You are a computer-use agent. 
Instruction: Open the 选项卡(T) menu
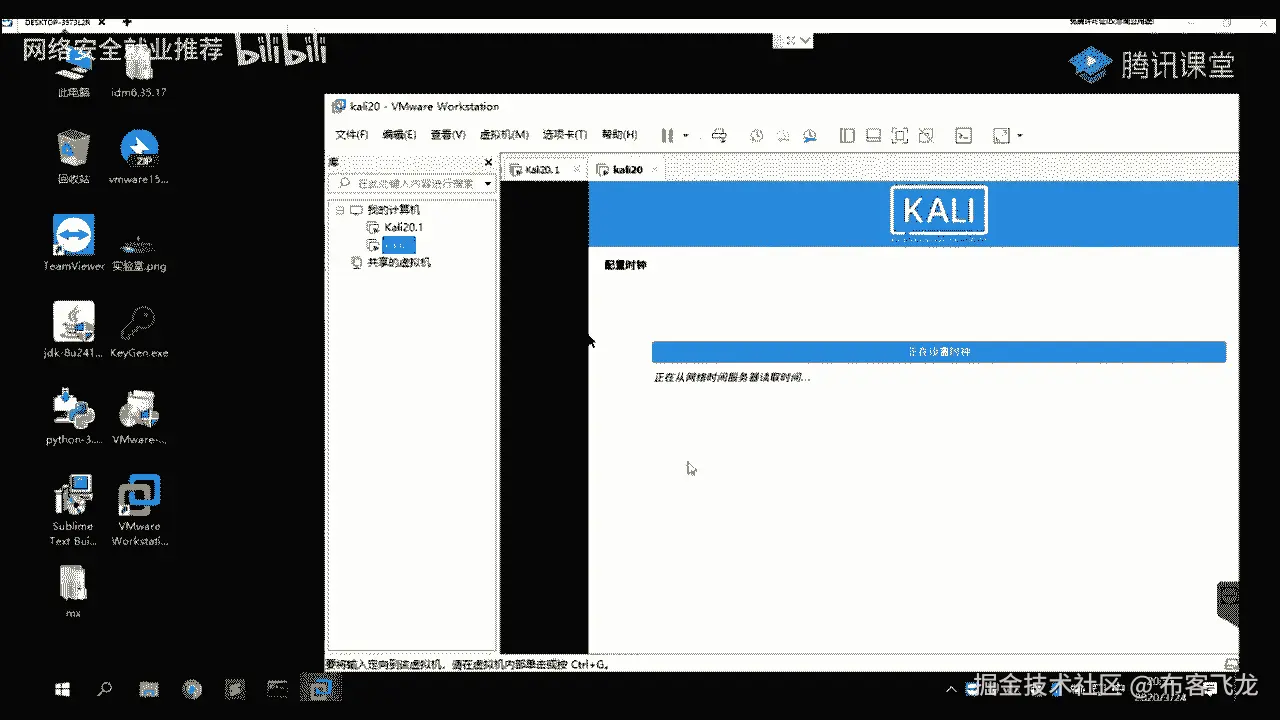click(565, 135)
